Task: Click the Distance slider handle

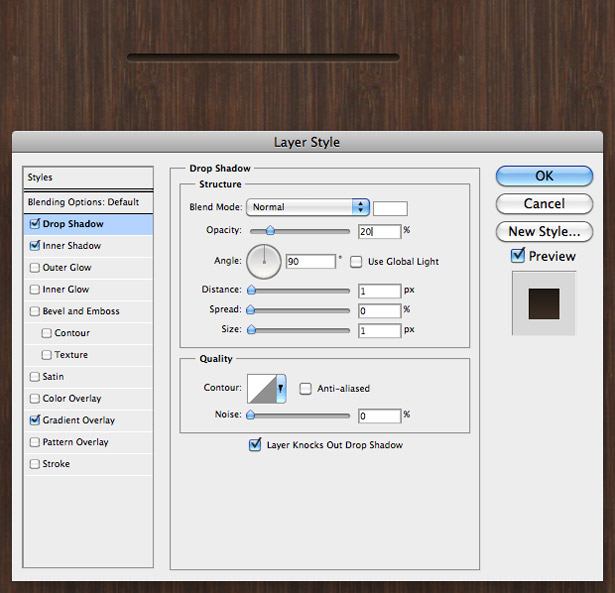Action: pyautogui.click(x=251, y=290)
